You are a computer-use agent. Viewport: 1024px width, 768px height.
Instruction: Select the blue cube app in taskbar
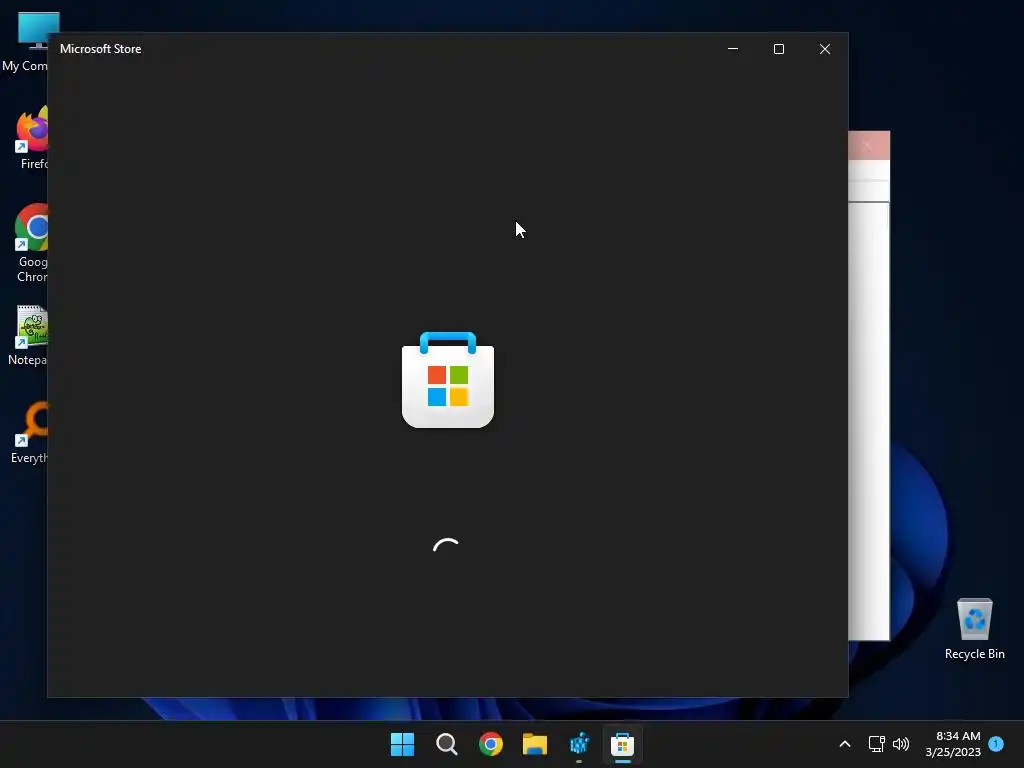pyautogui.click(x=579, y=744)
